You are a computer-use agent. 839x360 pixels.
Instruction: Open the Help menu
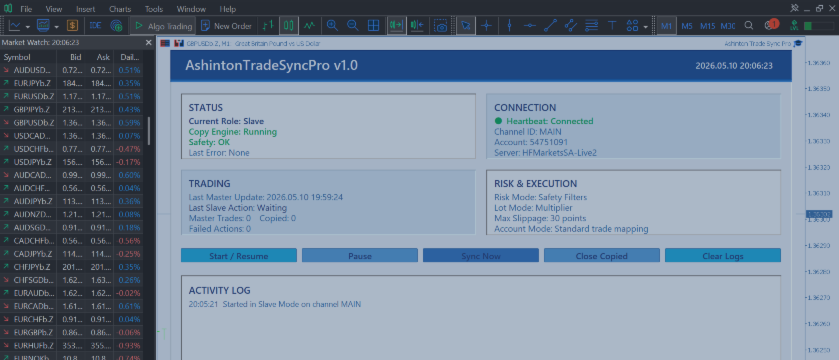227,9
